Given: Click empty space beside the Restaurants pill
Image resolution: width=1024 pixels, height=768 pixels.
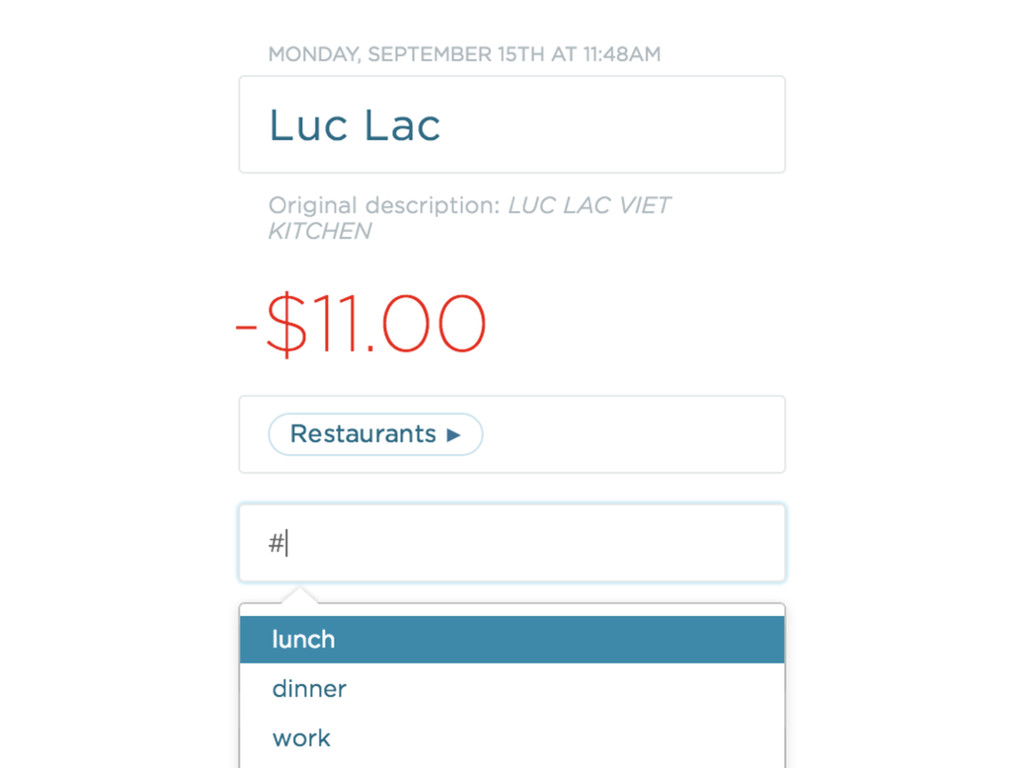Looking at the screenshot, I should [x=633, y=434].
